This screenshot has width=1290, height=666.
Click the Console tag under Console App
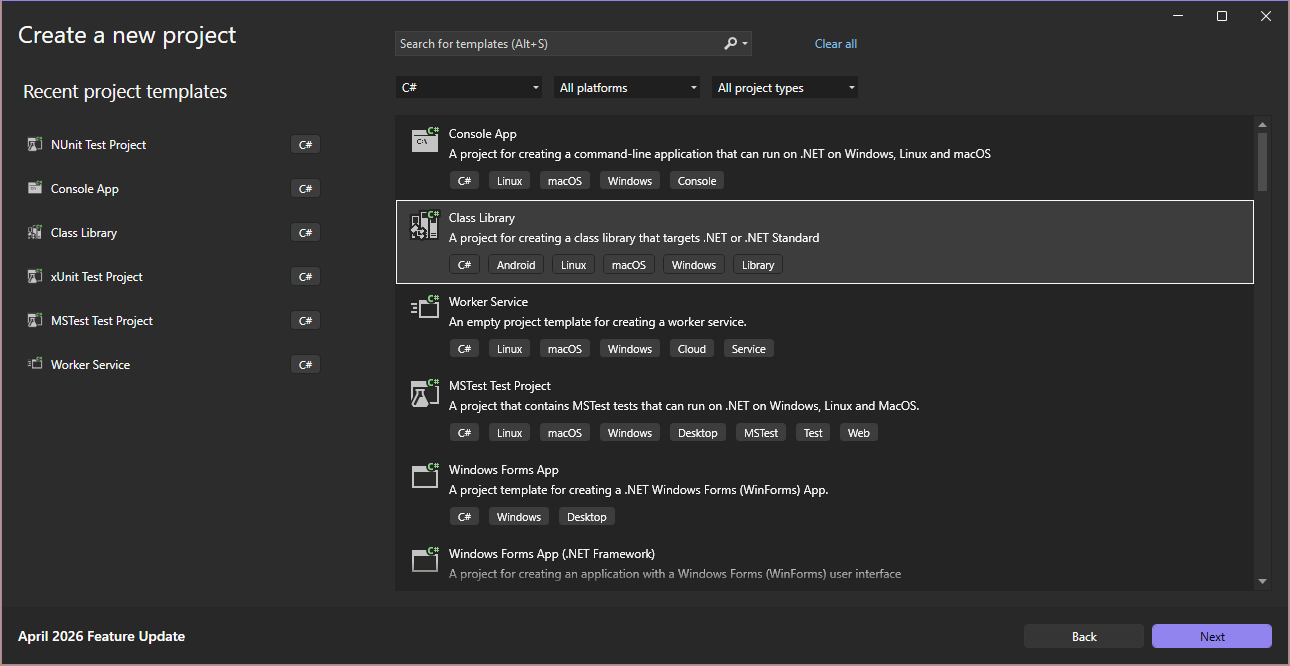[x=697, y=181]
